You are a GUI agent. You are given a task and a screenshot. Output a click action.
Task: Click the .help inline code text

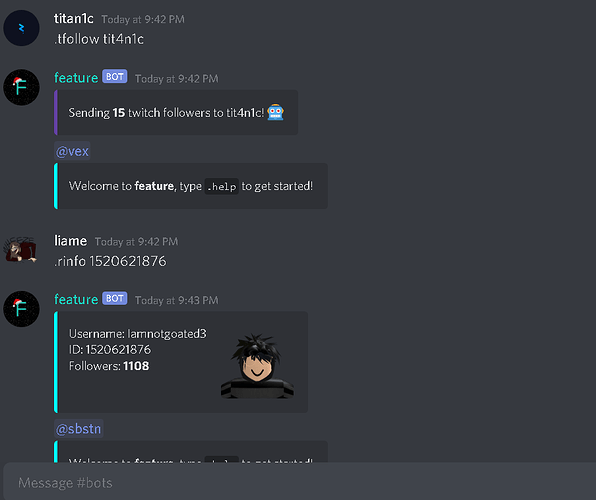tap(222, 186)
